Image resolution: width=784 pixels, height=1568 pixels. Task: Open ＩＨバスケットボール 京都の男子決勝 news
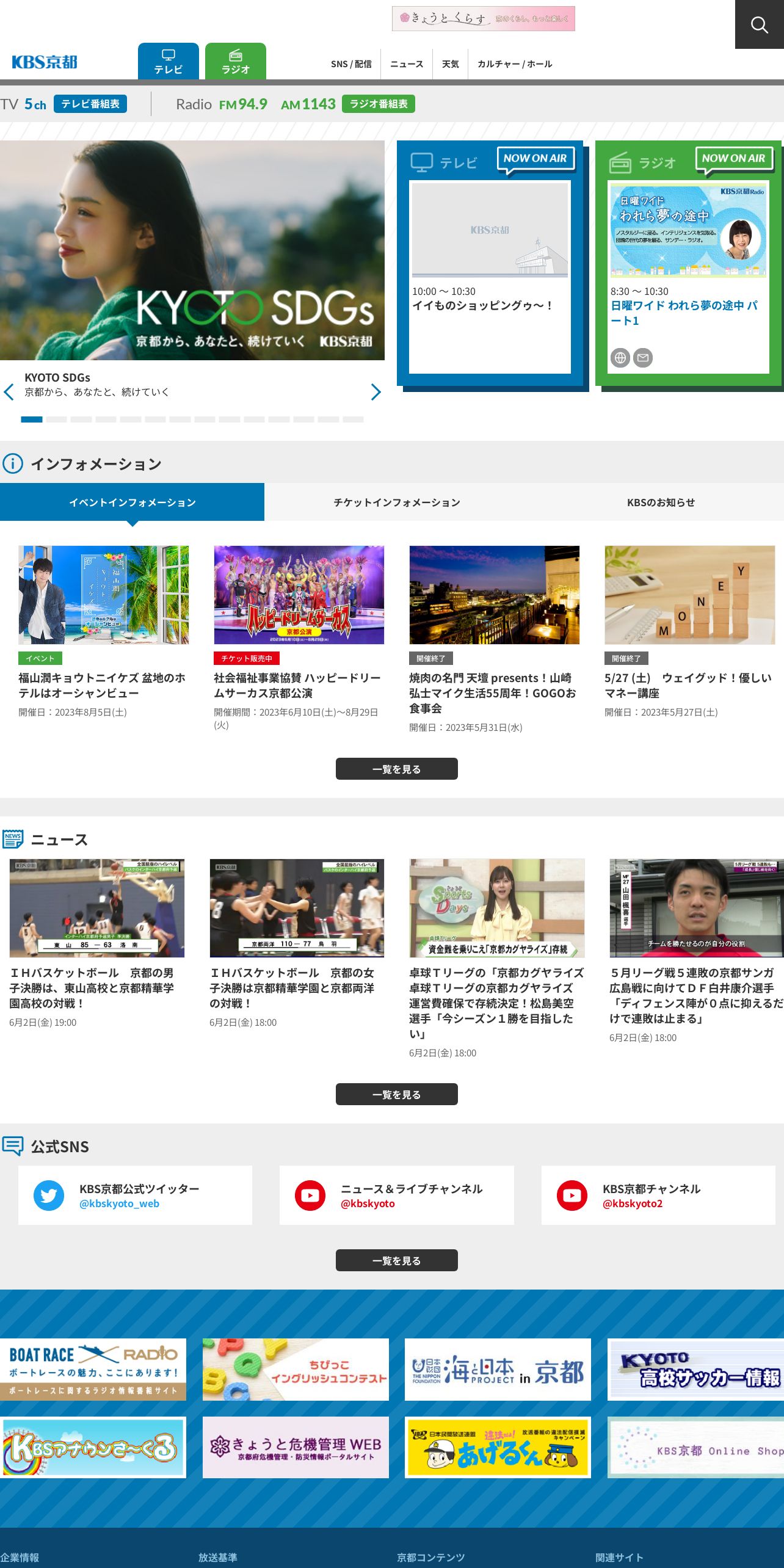click(x=92, y=987)
